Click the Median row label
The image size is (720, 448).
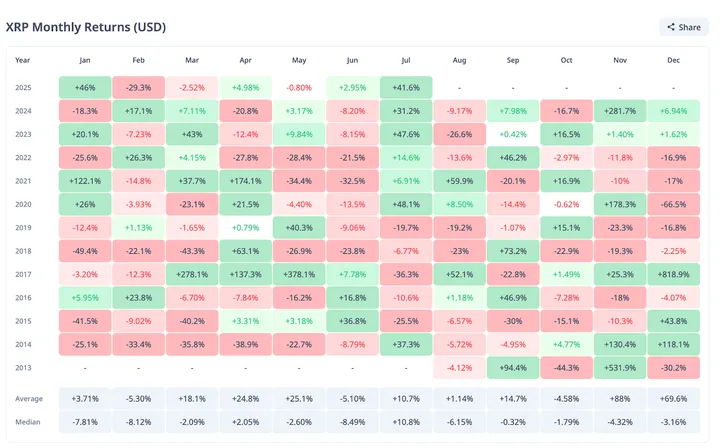[29, 422]
